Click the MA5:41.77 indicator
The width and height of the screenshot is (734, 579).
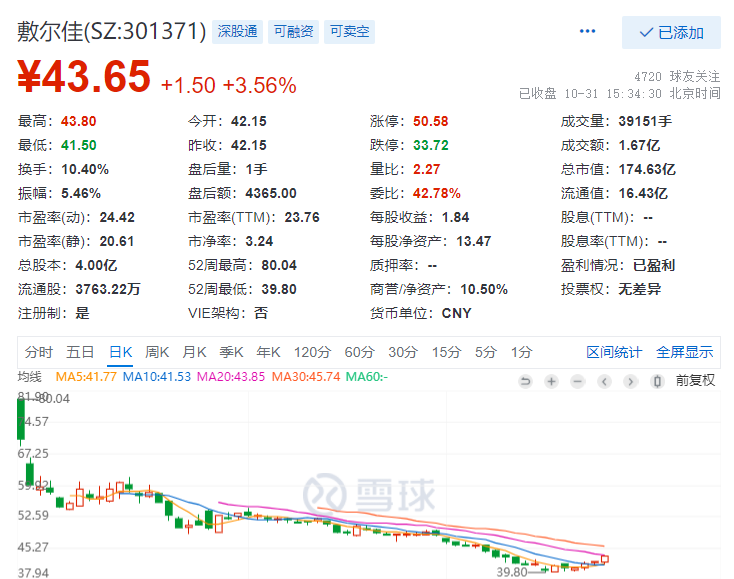[x=86, y=376]
